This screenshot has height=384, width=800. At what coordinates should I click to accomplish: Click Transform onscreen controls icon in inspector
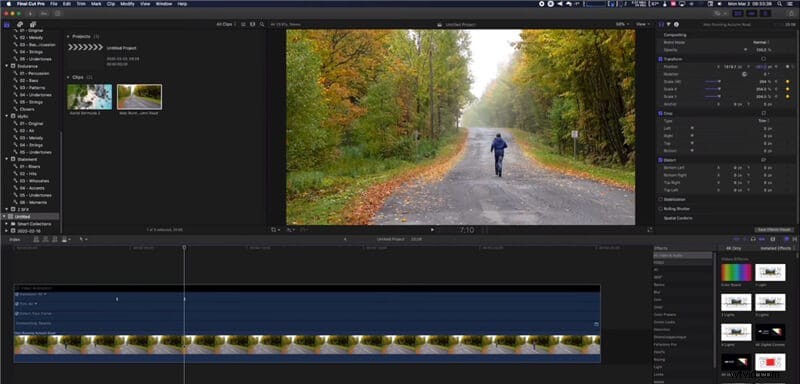pos(764,59)
